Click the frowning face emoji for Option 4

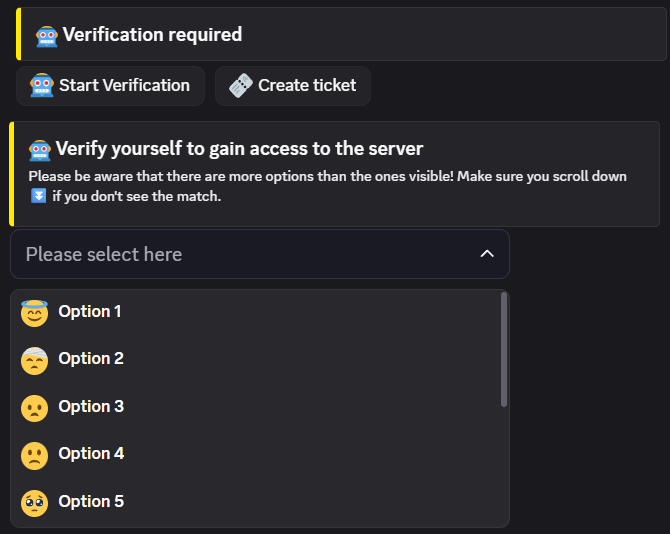point(34,455)
